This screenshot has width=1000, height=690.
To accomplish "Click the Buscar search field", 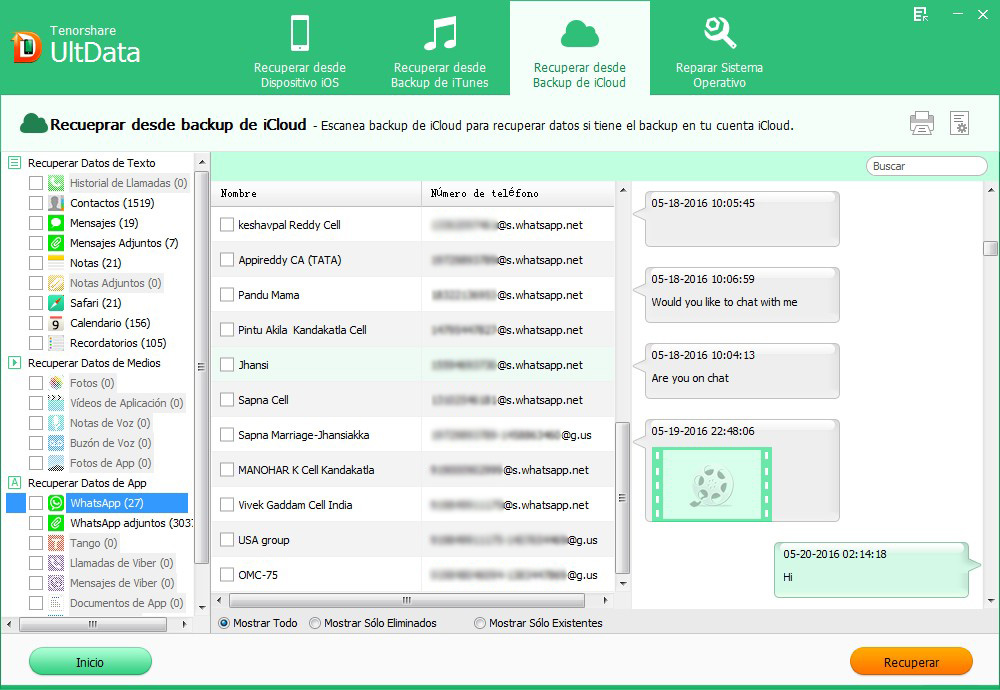I will (x=927, y=166).
